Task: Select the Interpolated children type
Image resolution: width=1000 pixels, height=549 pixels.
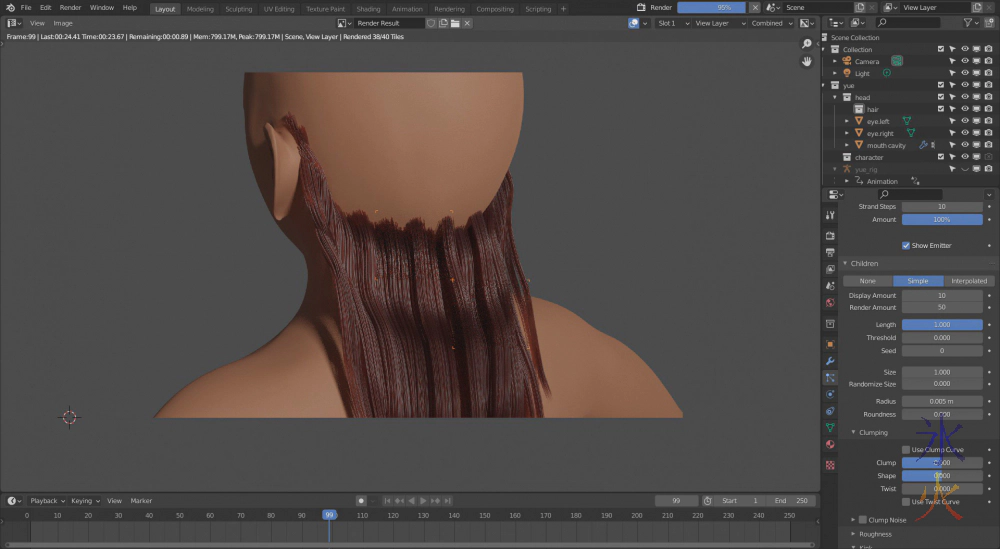Action: (969, 281)
